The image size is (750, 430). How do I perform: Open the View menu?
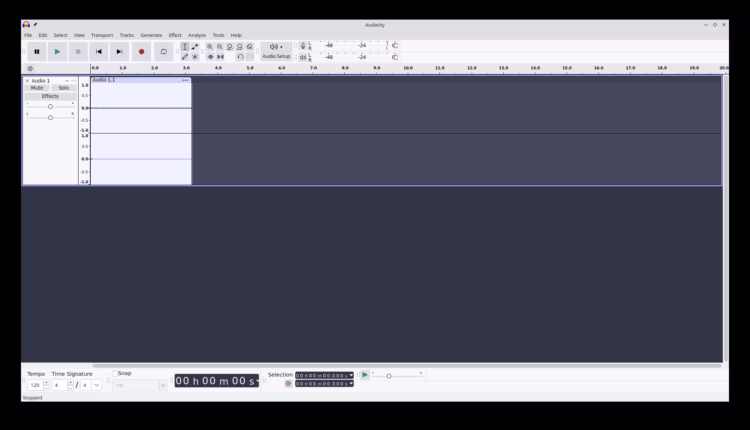(79, 35)
